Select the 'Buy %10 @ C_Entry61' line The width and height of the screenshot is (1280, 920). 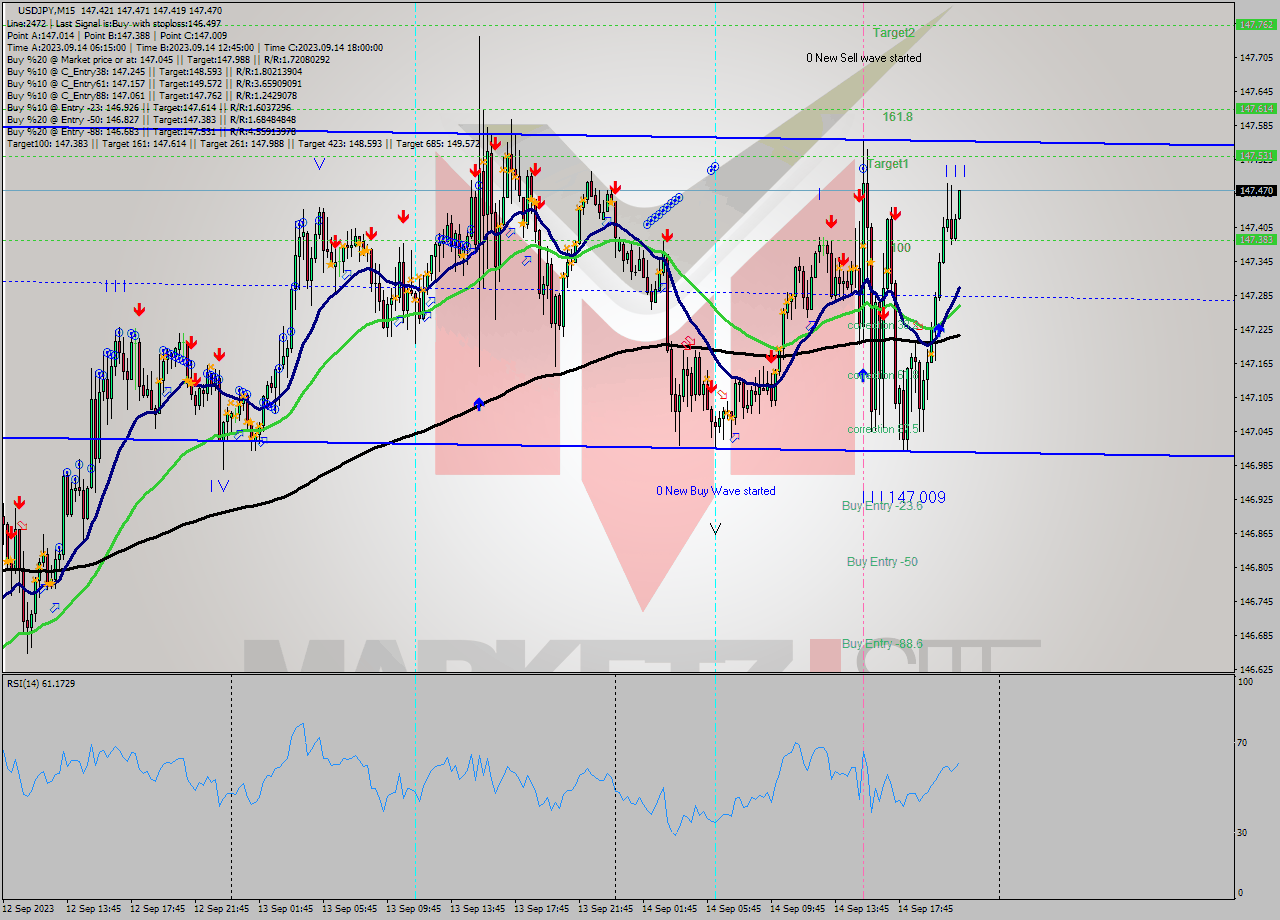coord(154,83)
